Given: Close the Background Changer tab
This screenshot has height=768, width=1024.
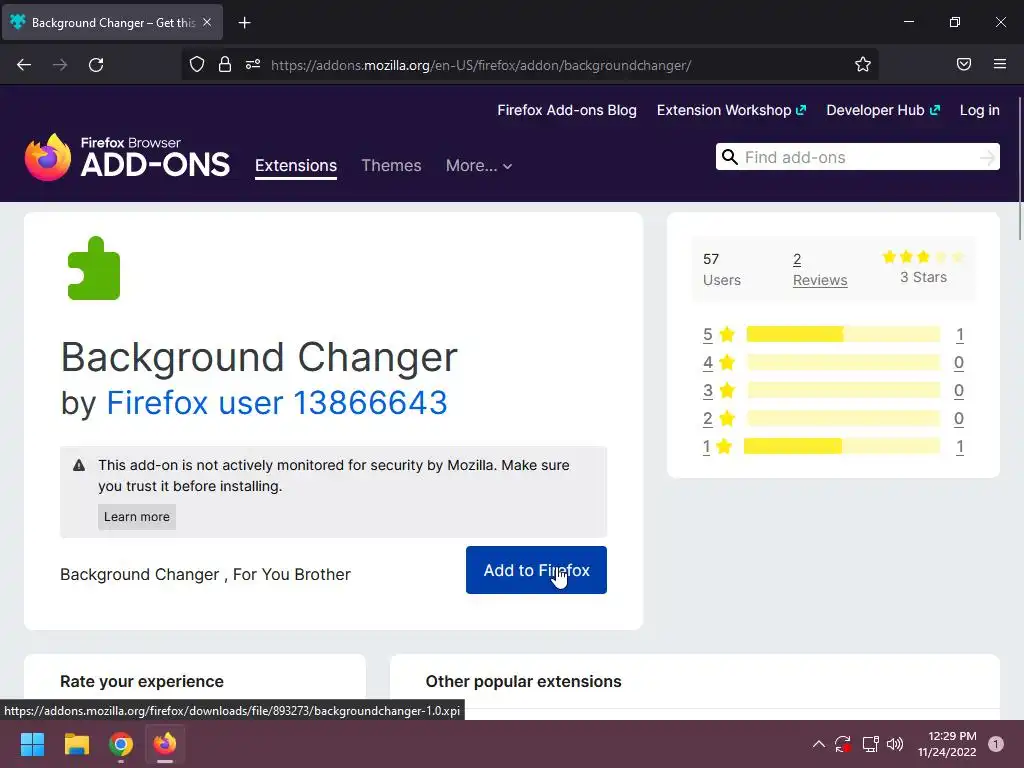Looking at the screenshot, I should [x=207, y=22].
